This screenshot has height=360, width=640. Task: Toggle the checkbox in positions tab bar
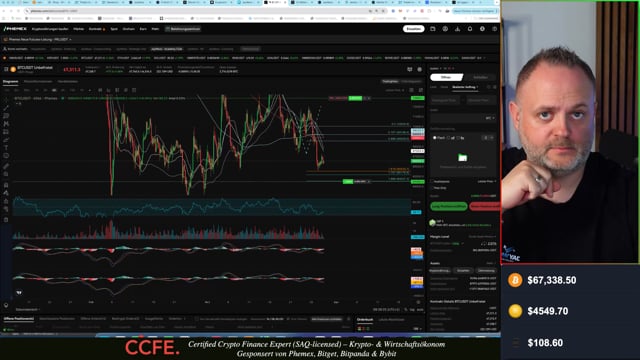click(x=197, y=319)
